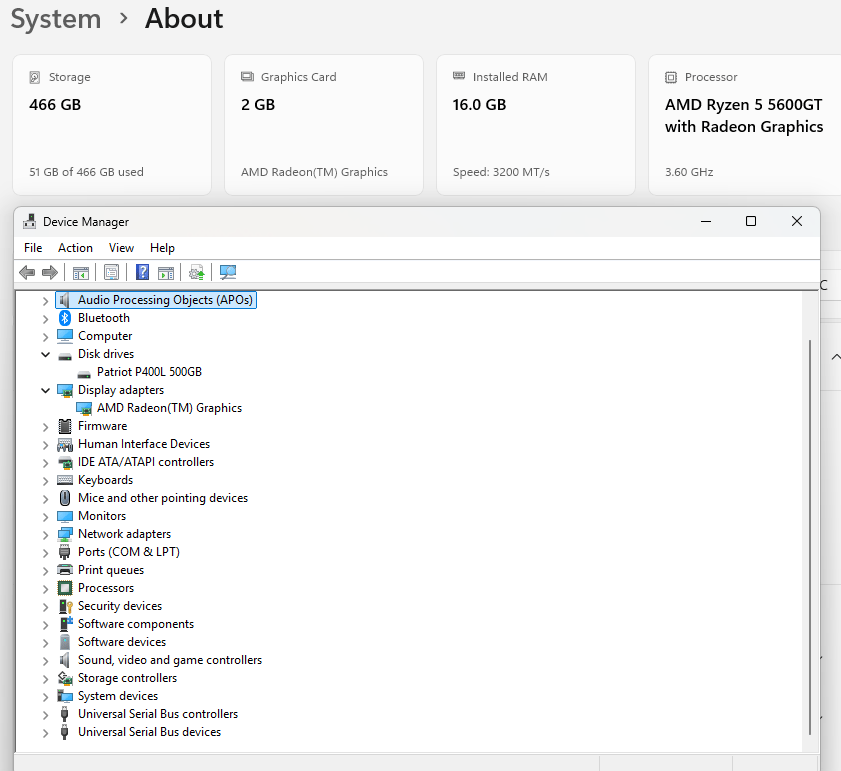Open the Properties toolbar icon
Screen dimensions: 841x771
(112, 273)
